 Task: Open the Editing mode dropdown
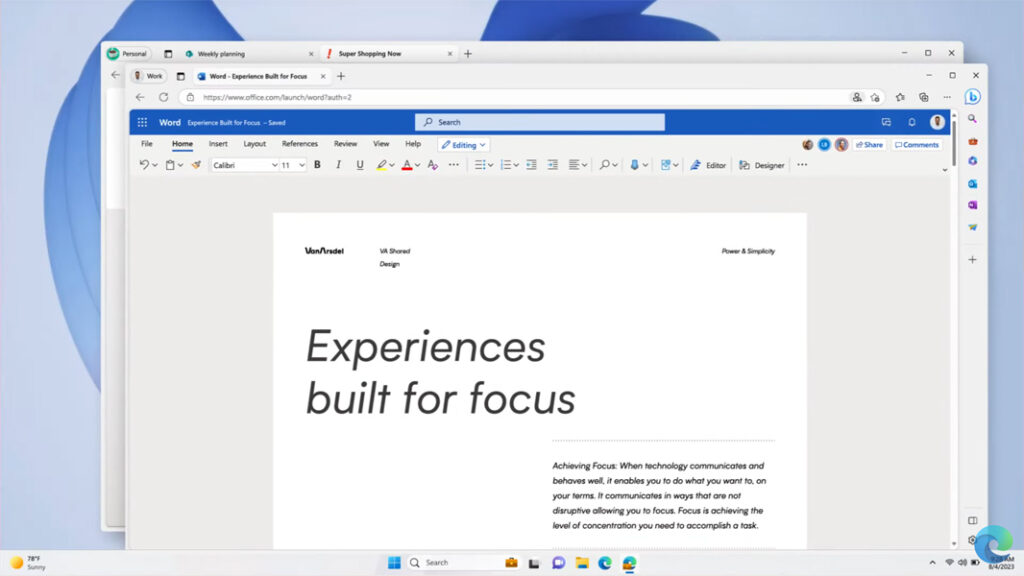(x=463, y=144)
